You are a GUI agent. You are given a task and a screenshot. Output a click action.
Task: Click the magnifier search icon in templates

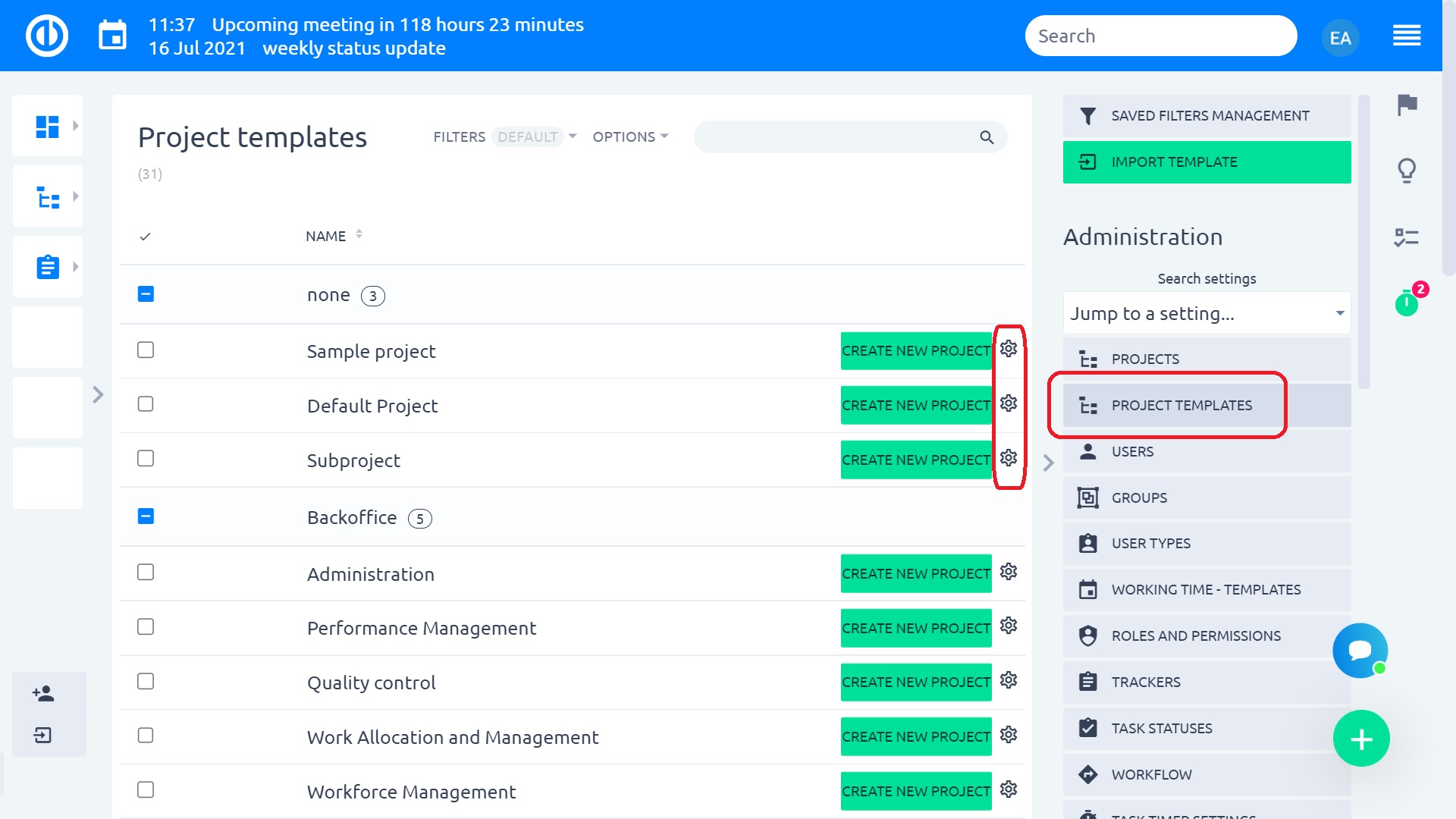[987, 137]
